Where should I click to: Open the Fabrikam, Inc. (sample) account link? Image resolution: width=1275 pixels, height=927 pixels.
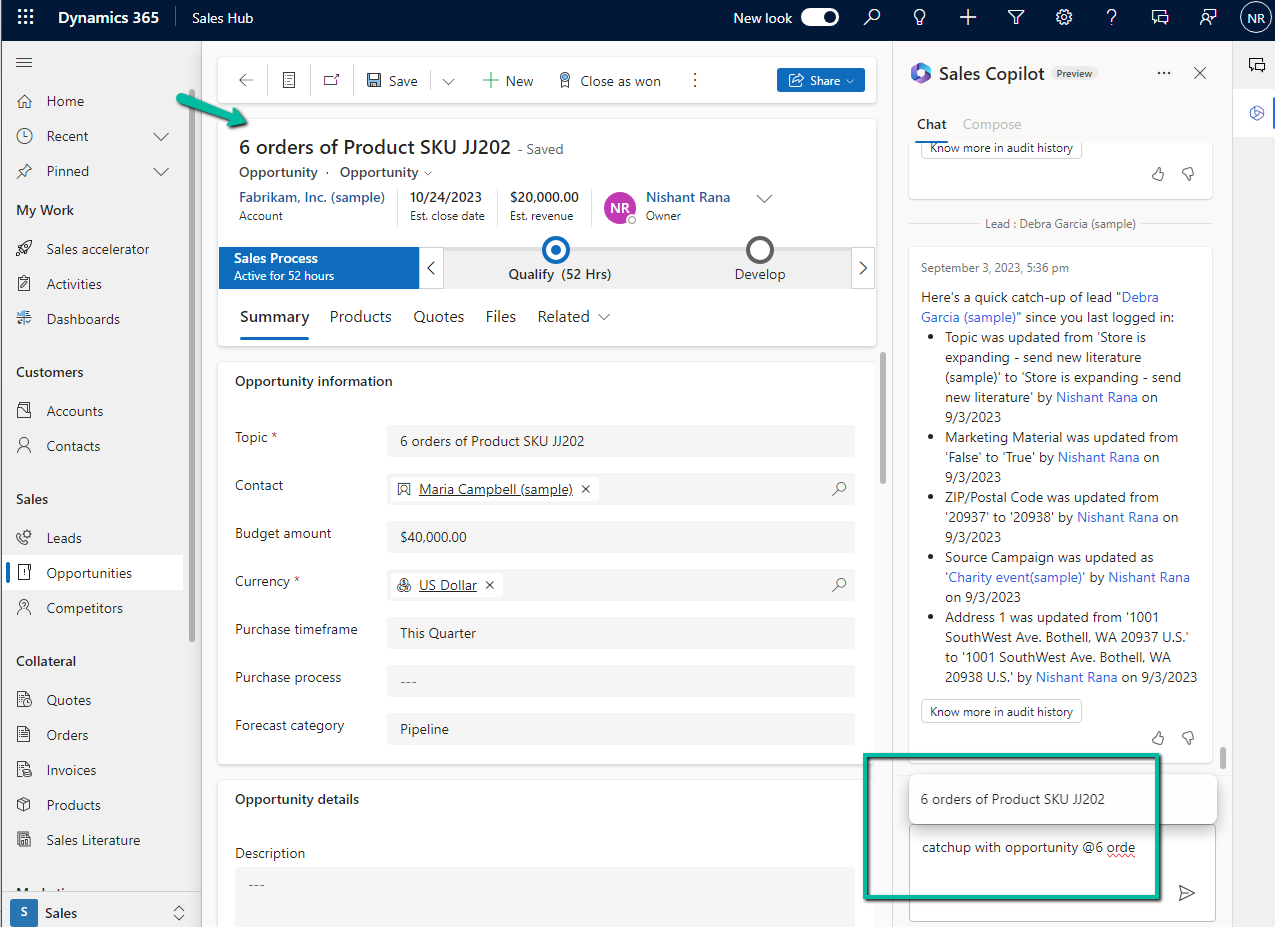click(x=312, y=198)
